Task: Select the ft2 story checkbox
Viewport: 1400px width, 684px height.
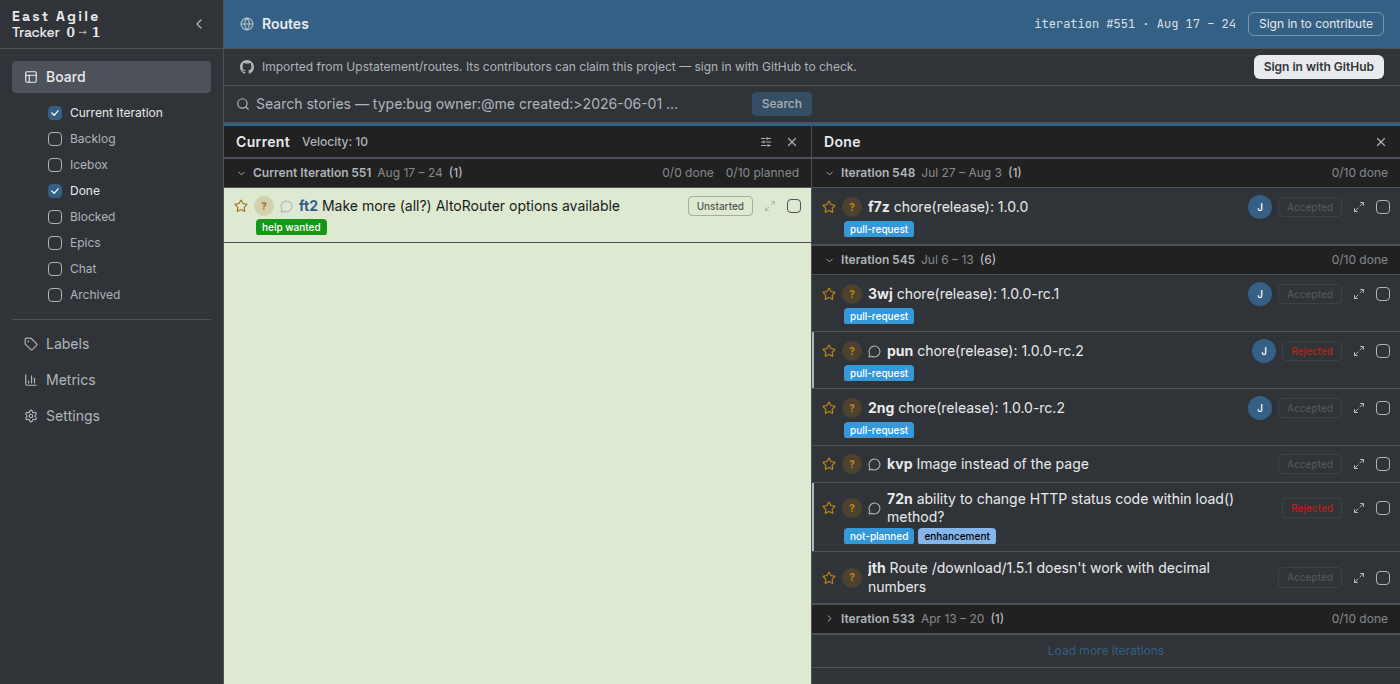Action: click(x=794, y=206)
